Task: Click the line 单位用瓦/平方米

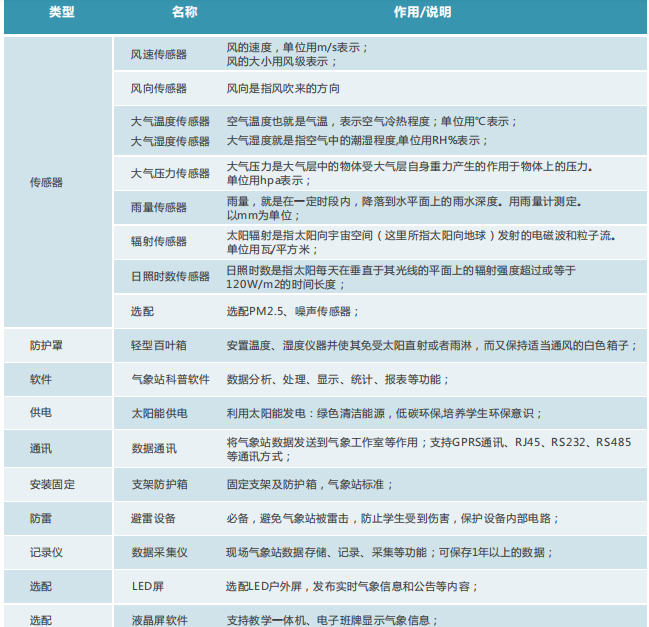Action: (272, 250)
